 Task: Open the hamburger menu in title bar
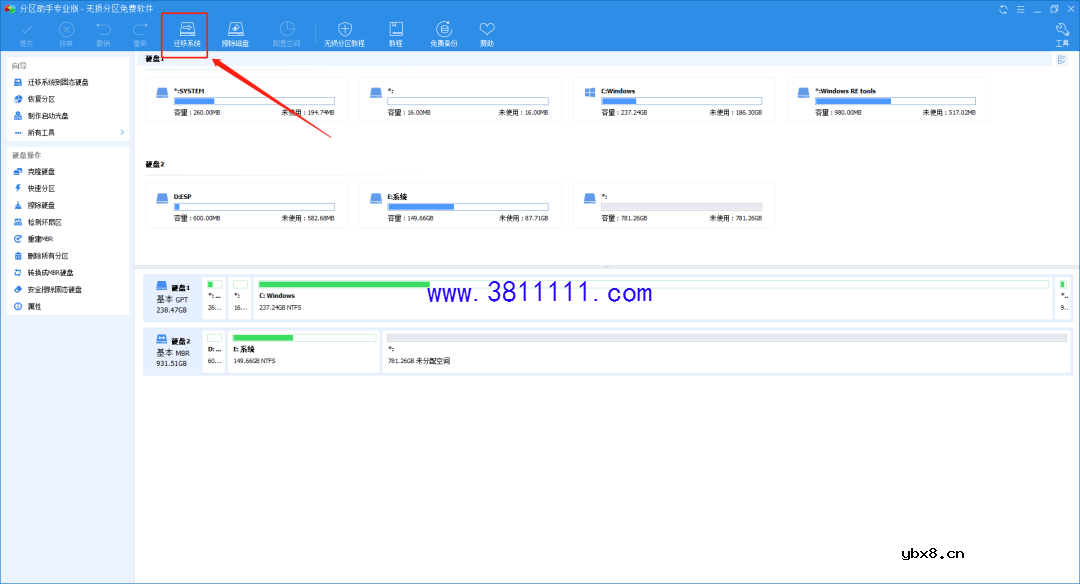click(x=1020, y=9)
